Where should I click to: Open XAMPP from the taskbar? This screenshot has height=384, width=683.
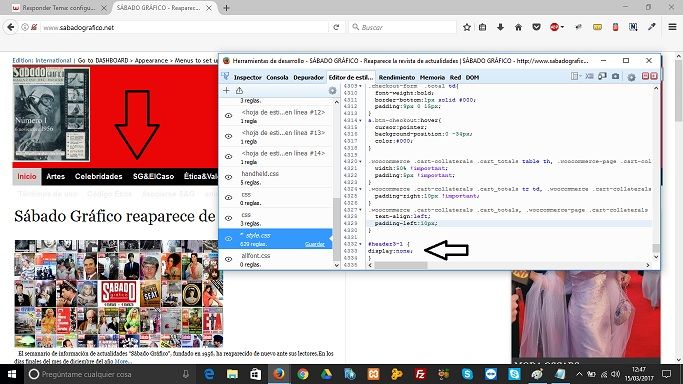tap(373, 374)
